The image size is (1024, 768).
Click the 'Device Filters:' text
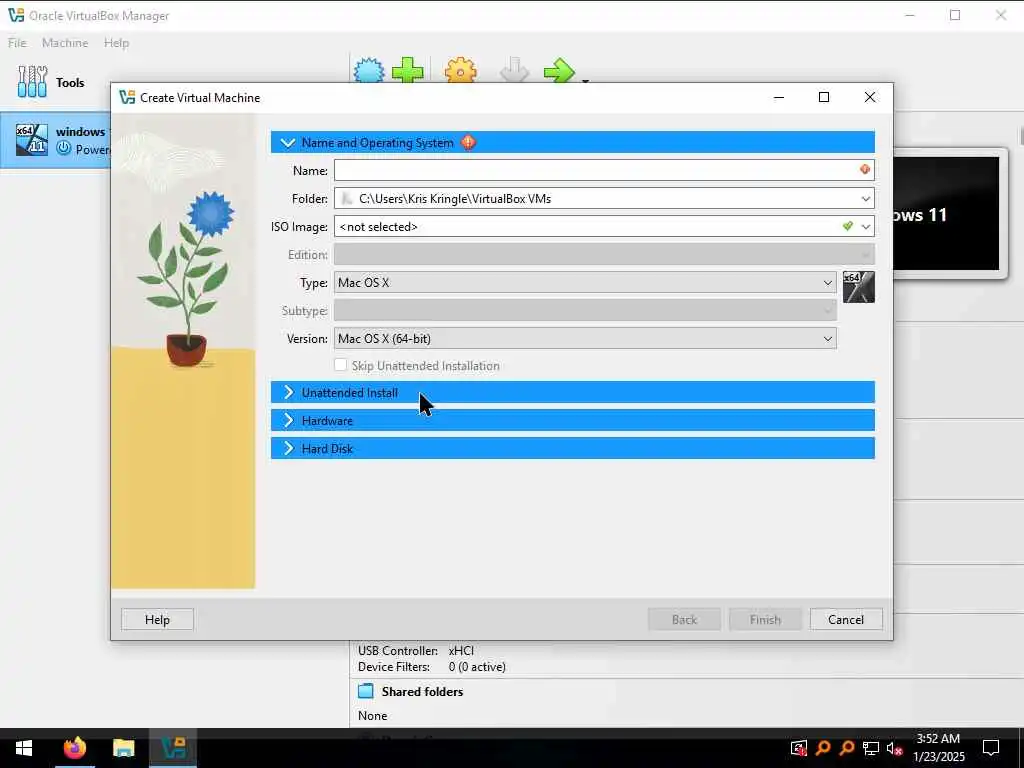pyautogui.click(x=394, y=667)
